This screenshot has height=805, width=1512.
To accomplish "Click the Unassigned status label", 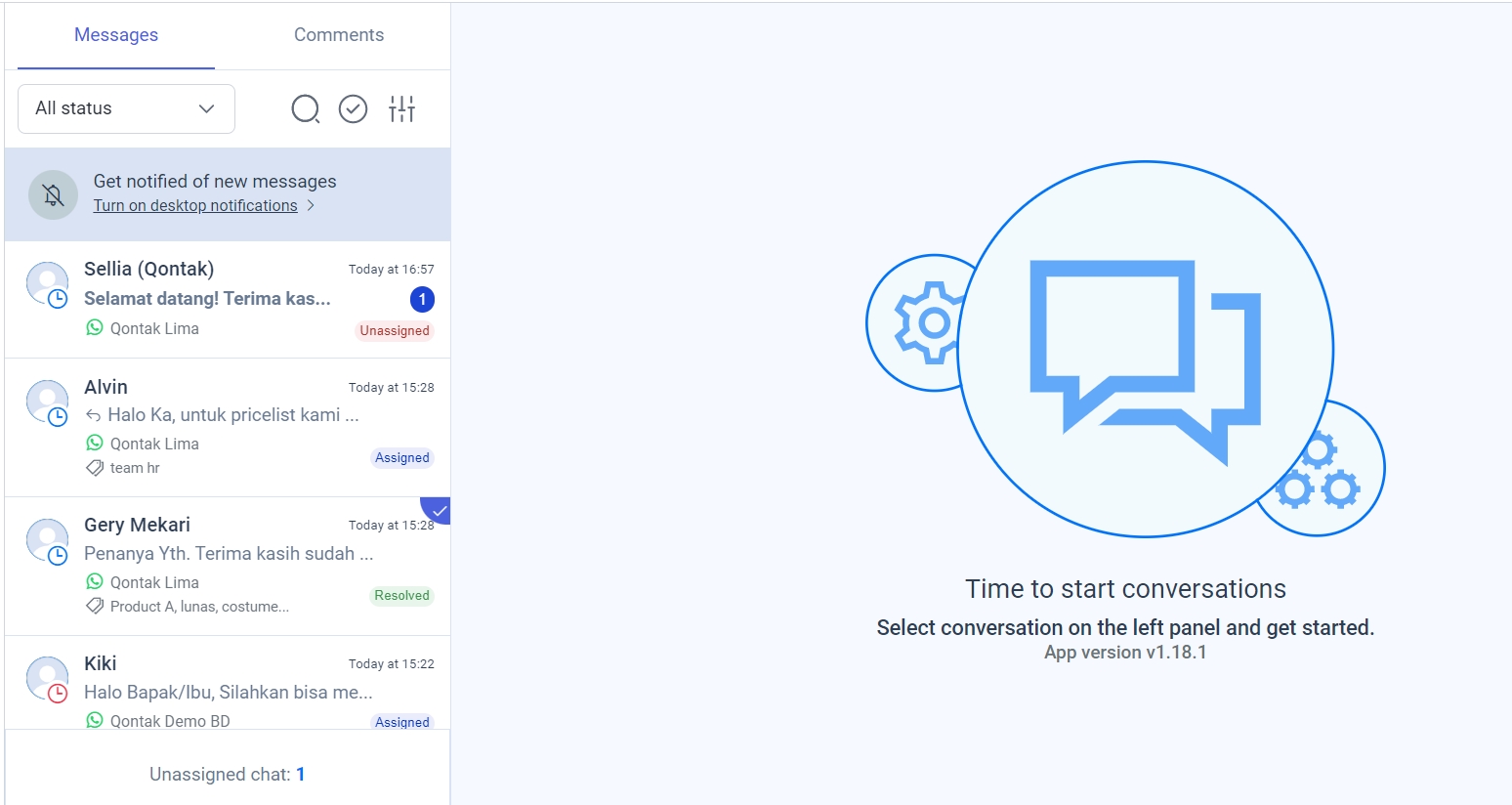I will click(x=395, y=331).
